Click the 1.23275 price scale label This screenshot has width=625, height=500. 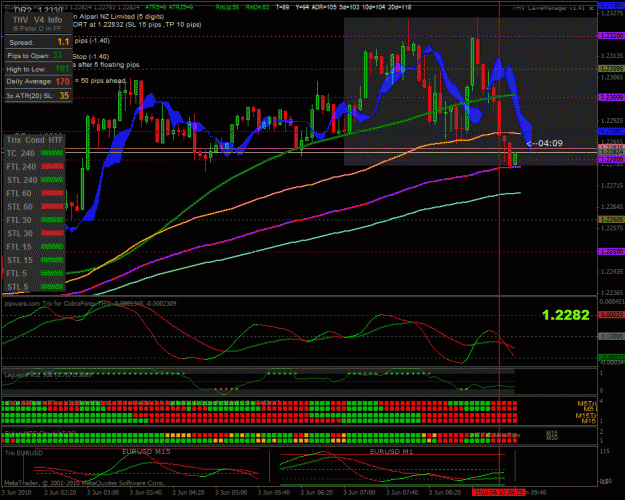tap(612, 13)
